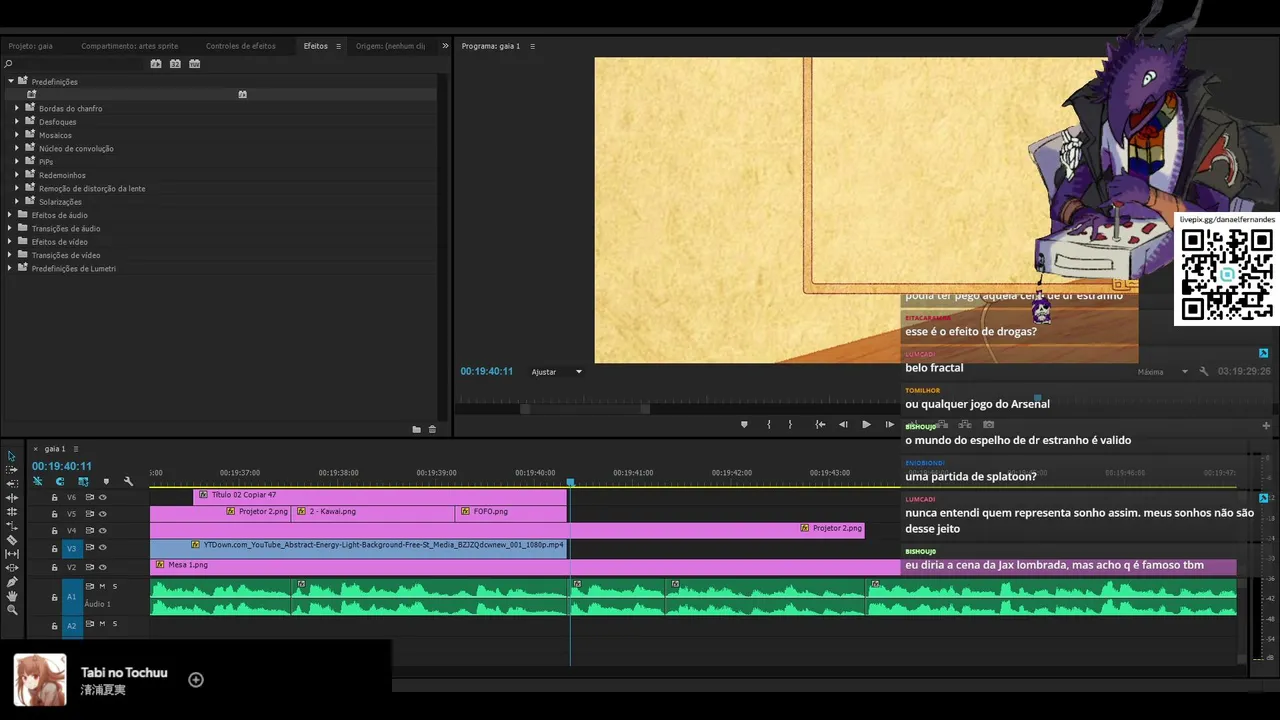The image size is (1280, 720).
Task: Hide track V4 output
Action: (102, 531)
